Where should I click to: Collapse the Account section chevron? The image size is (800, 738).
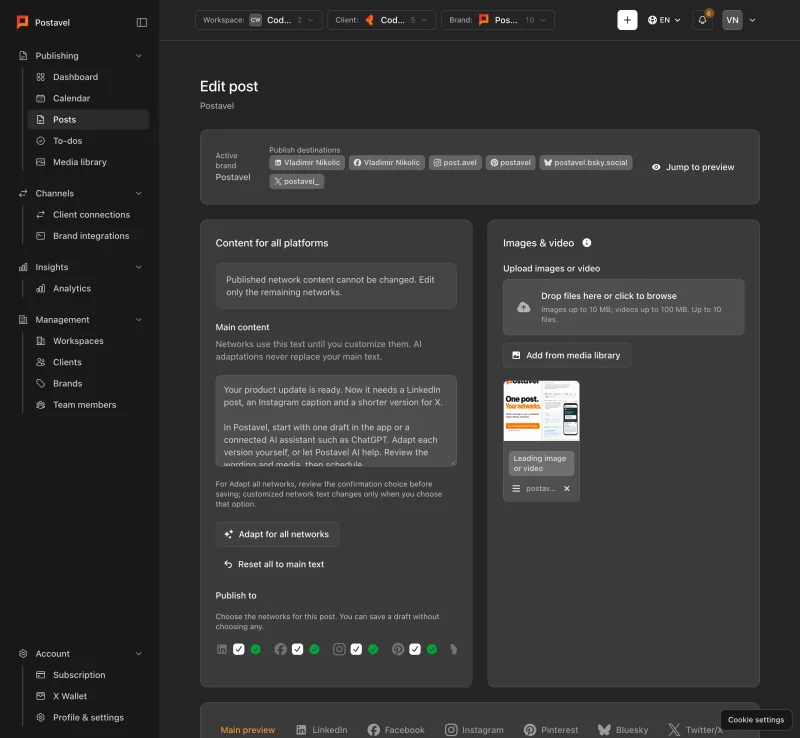[139, 654]
